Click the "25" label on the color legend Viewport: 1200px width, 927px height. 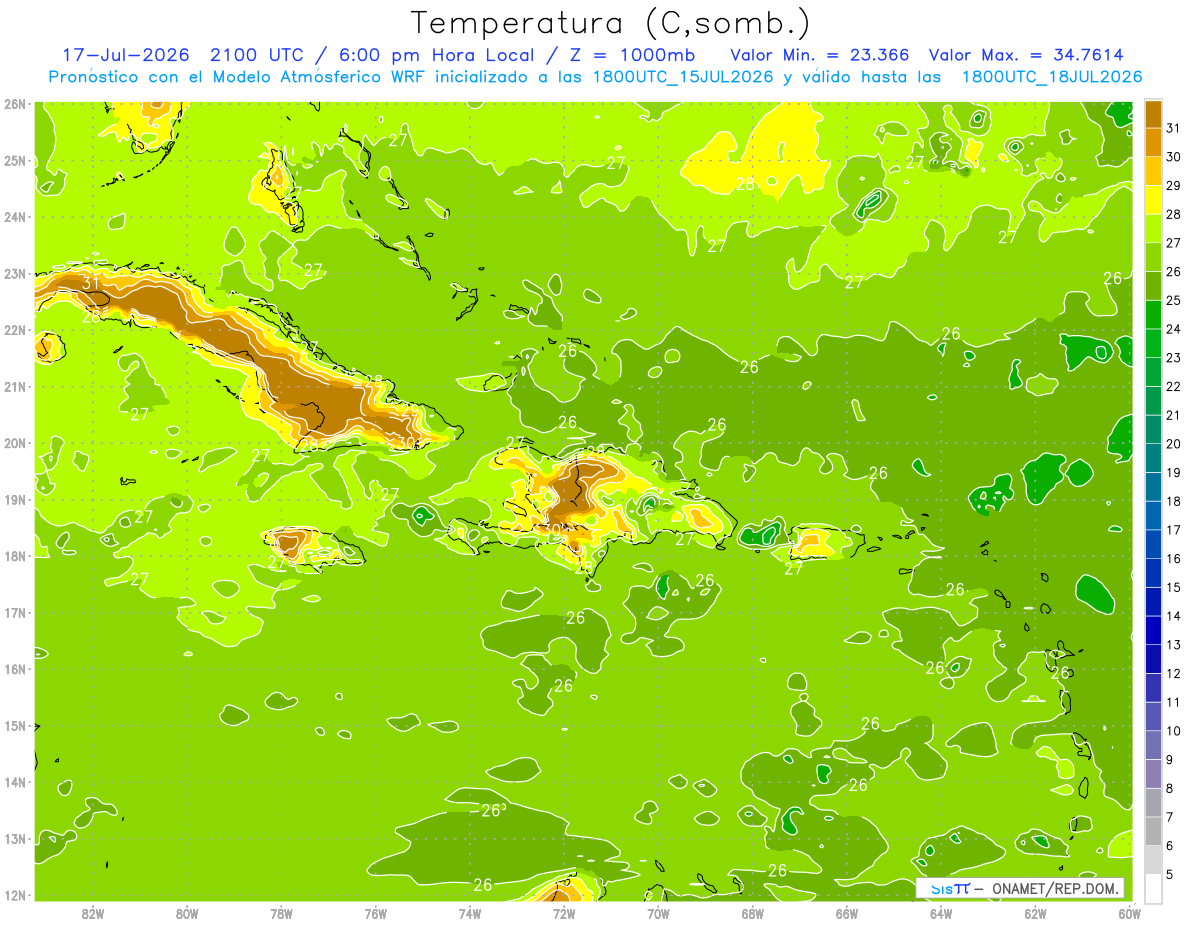point(1174,300)
